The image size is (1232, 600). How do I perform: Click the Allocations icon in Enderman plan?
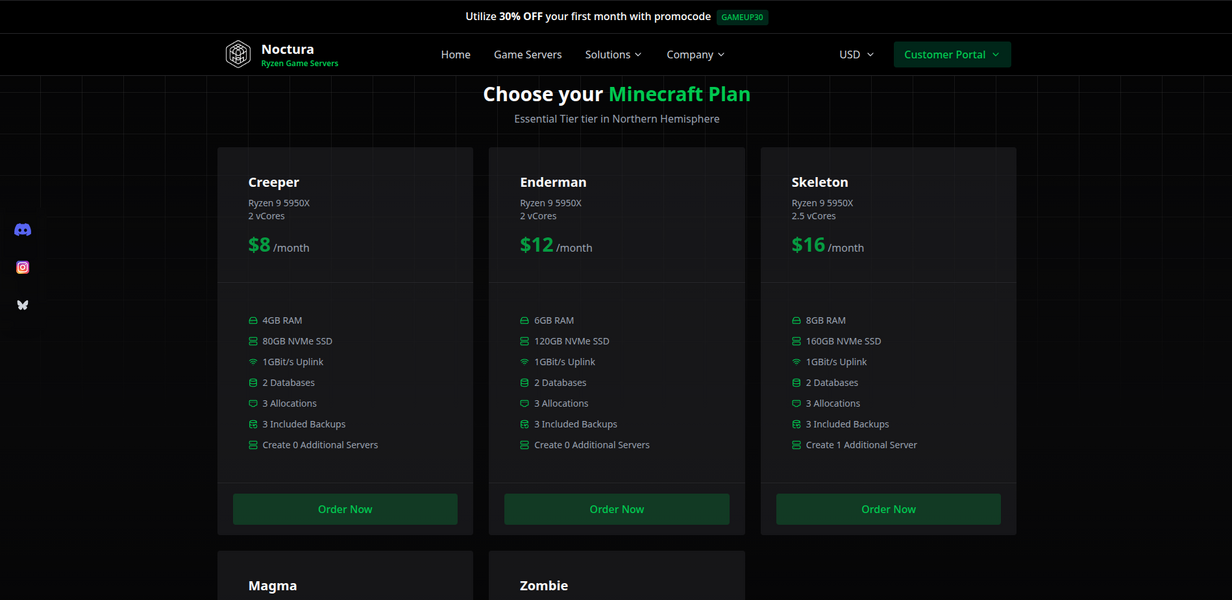pyautogui.click(x=525, y=404)
